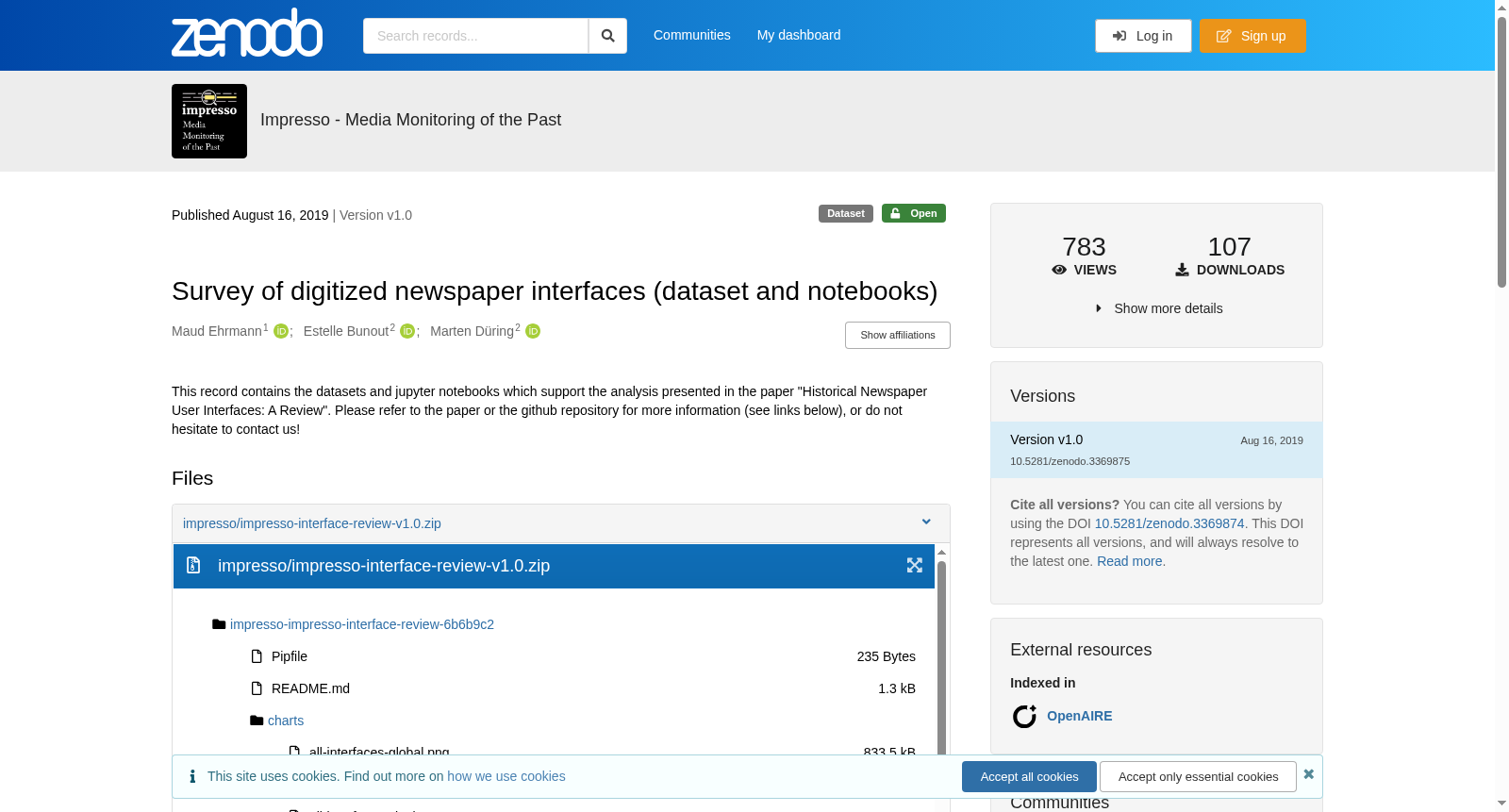This screenshot has width=1509, height=812.
Task: Click Impresso - Media Monitoring of the Past
Action: click(x=410, y=120)
